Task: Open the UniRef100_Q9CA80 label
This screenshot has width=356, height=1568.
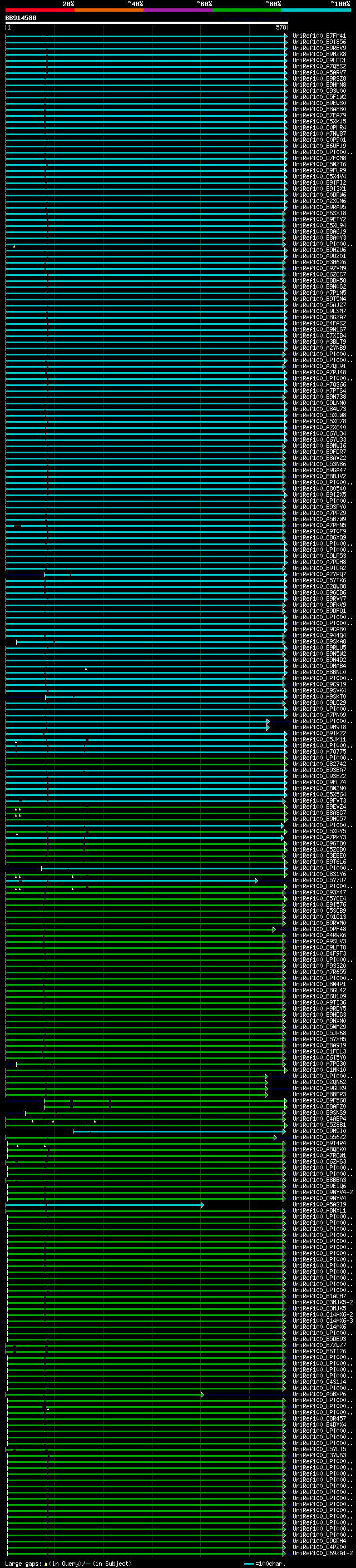Action: 319,630
